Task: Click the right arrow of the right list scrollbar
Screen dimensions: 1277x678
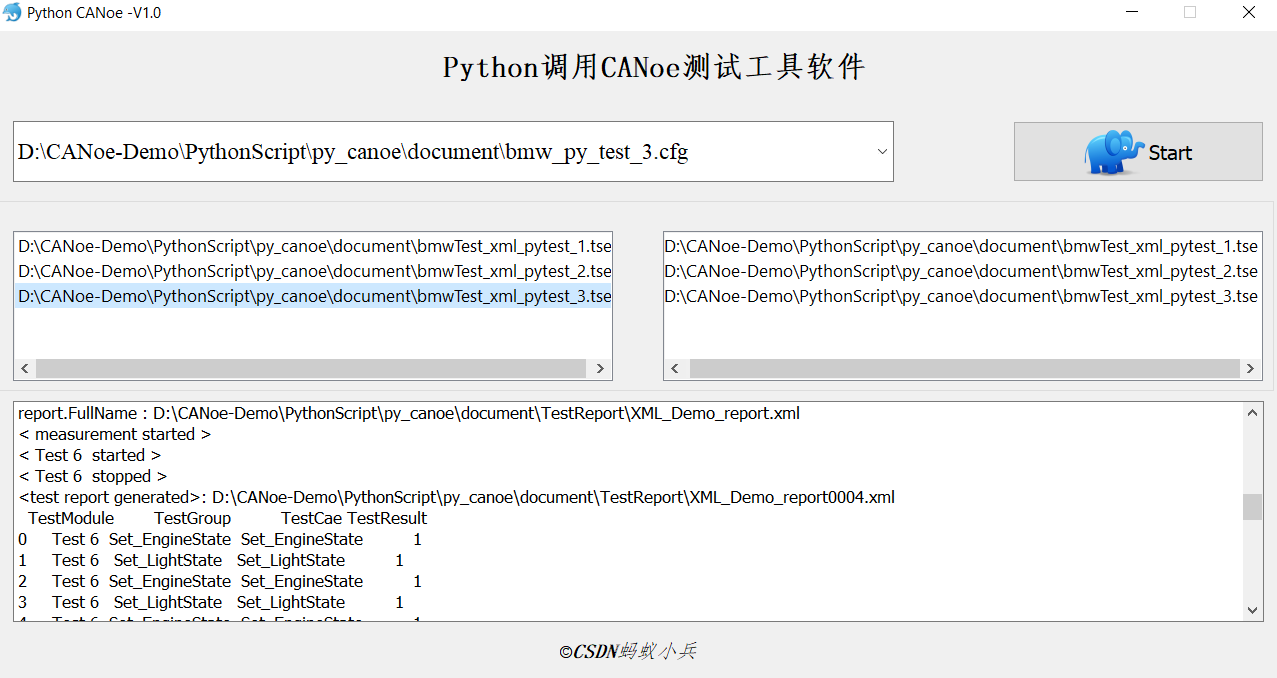Action: click(1250, 368)
